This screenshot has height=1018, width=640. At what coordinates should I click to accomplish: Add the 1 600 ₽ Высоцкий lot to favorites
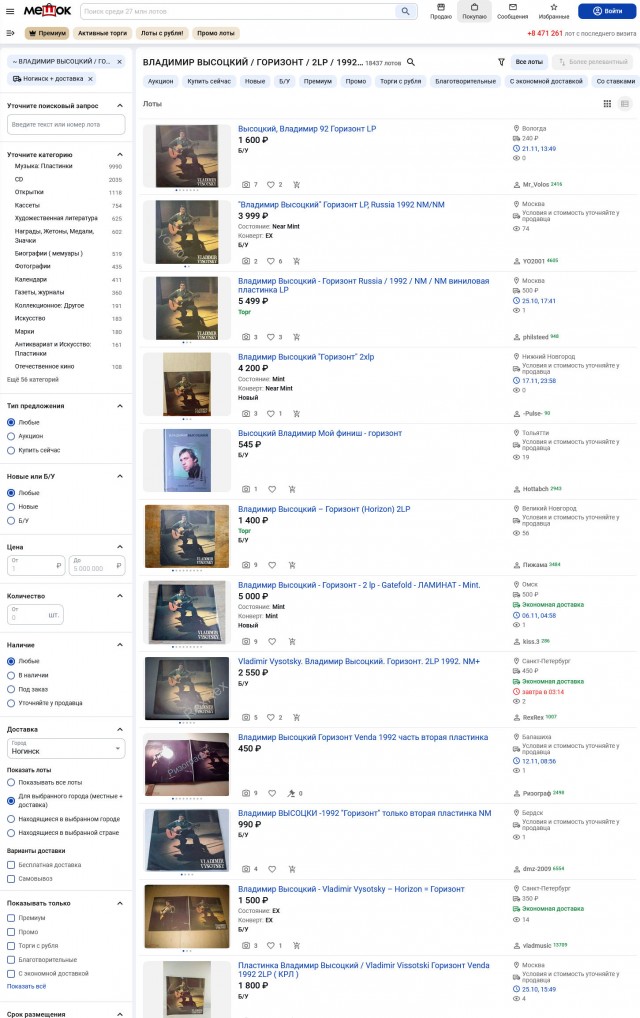point(271,184)
